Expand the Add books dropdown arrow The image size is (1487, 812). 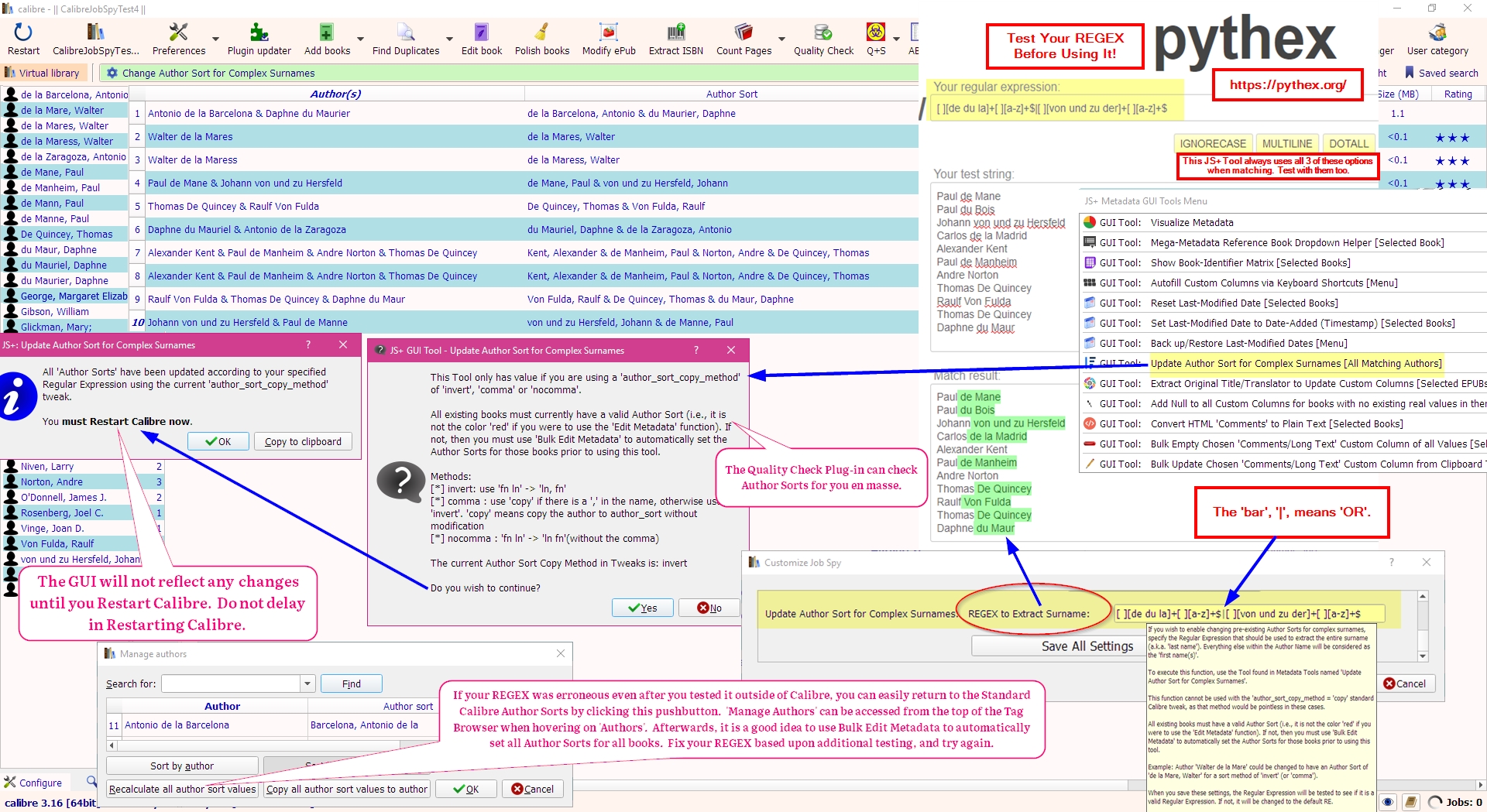[x=360, y=39]
